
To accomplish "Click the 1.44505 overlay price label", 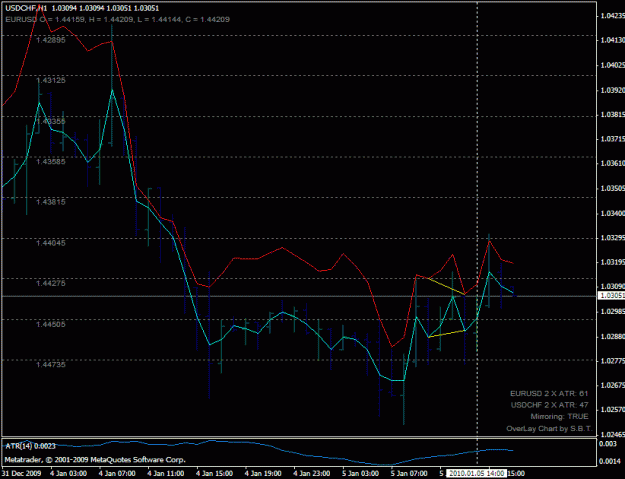I will click(51, 324).
